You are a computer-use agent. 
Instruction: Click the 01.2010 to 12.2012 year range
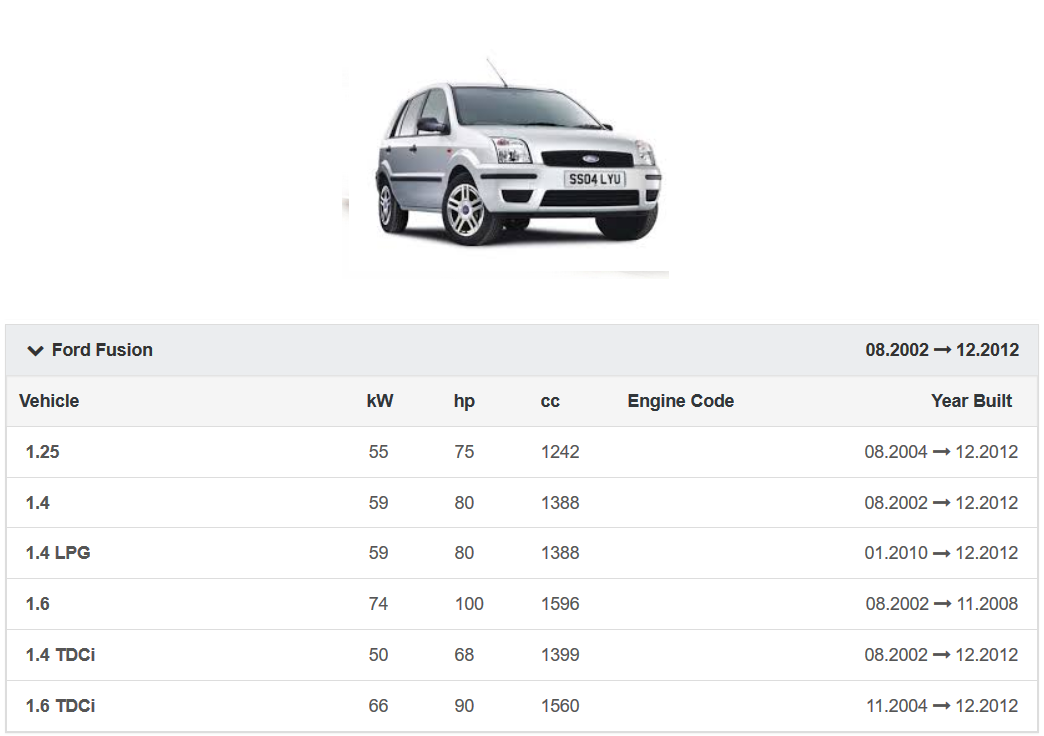tap(941, 553)
